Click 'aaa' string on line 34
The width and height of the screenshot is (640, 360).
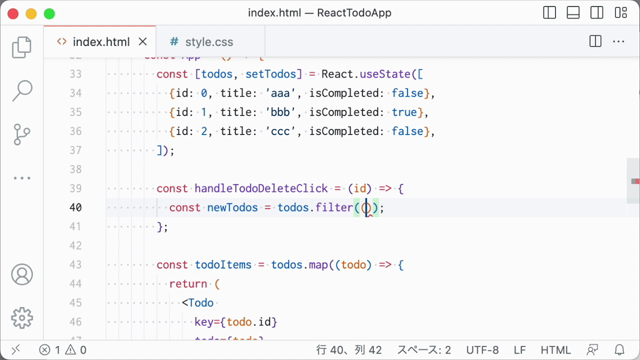click(x=280, y=93)
